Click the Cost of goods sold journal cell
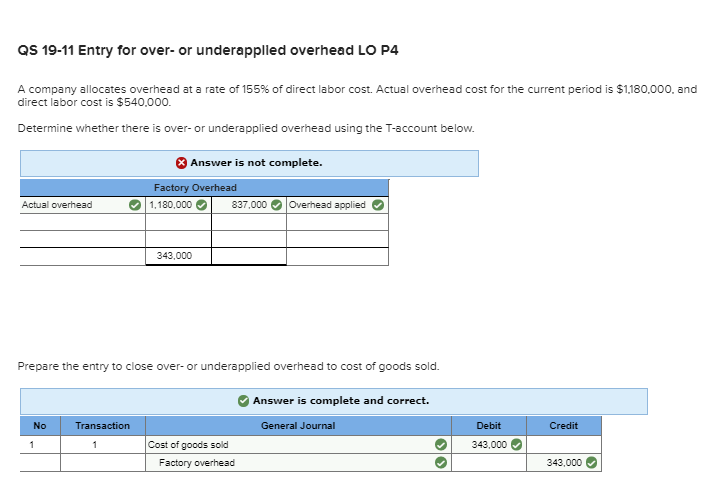Image resolution: width=714 pixels, height=478 pixels. click(x=298, y=444)
